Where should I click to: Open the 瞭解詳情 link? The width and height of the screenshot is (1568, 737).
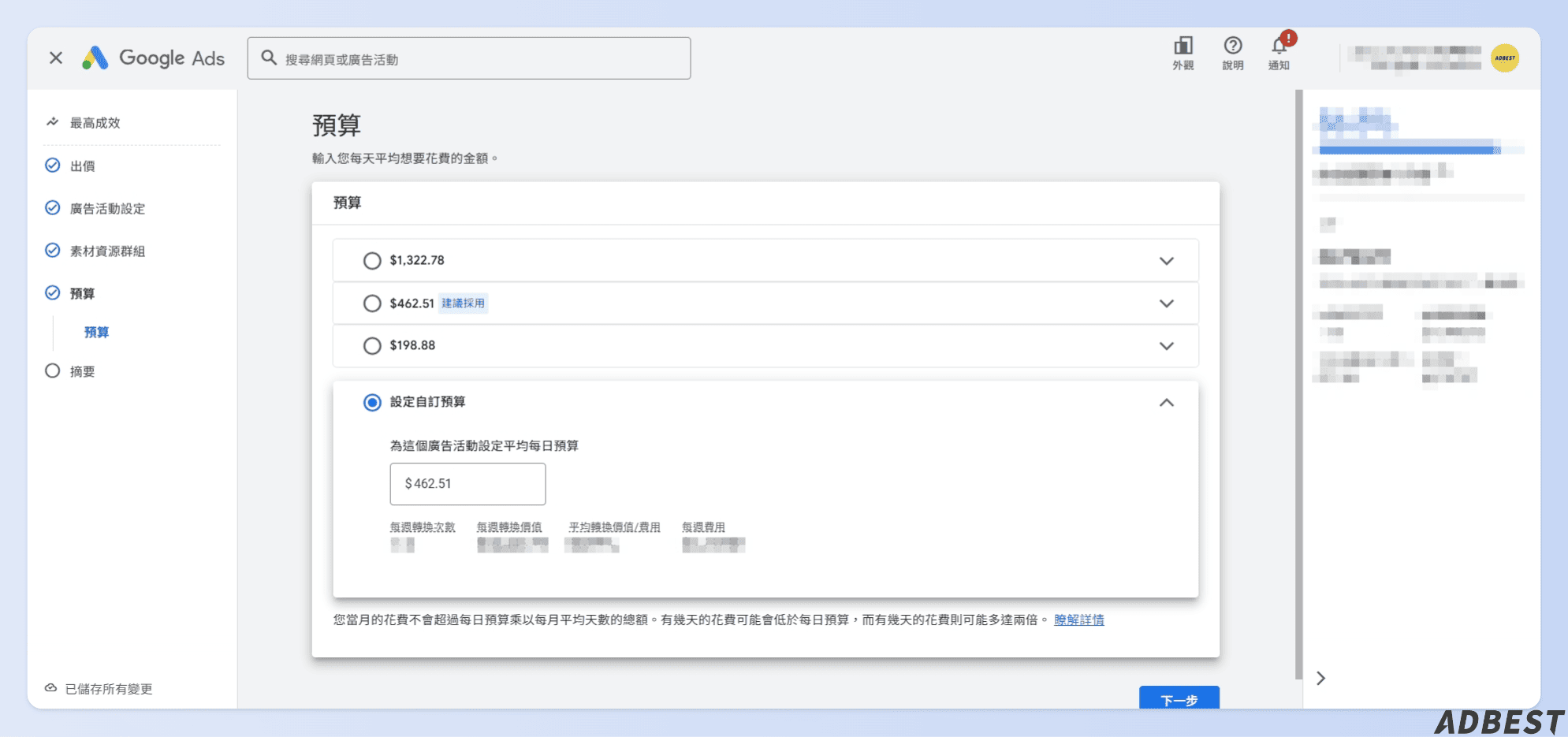pyautogui.click(x=1078, y=620)
